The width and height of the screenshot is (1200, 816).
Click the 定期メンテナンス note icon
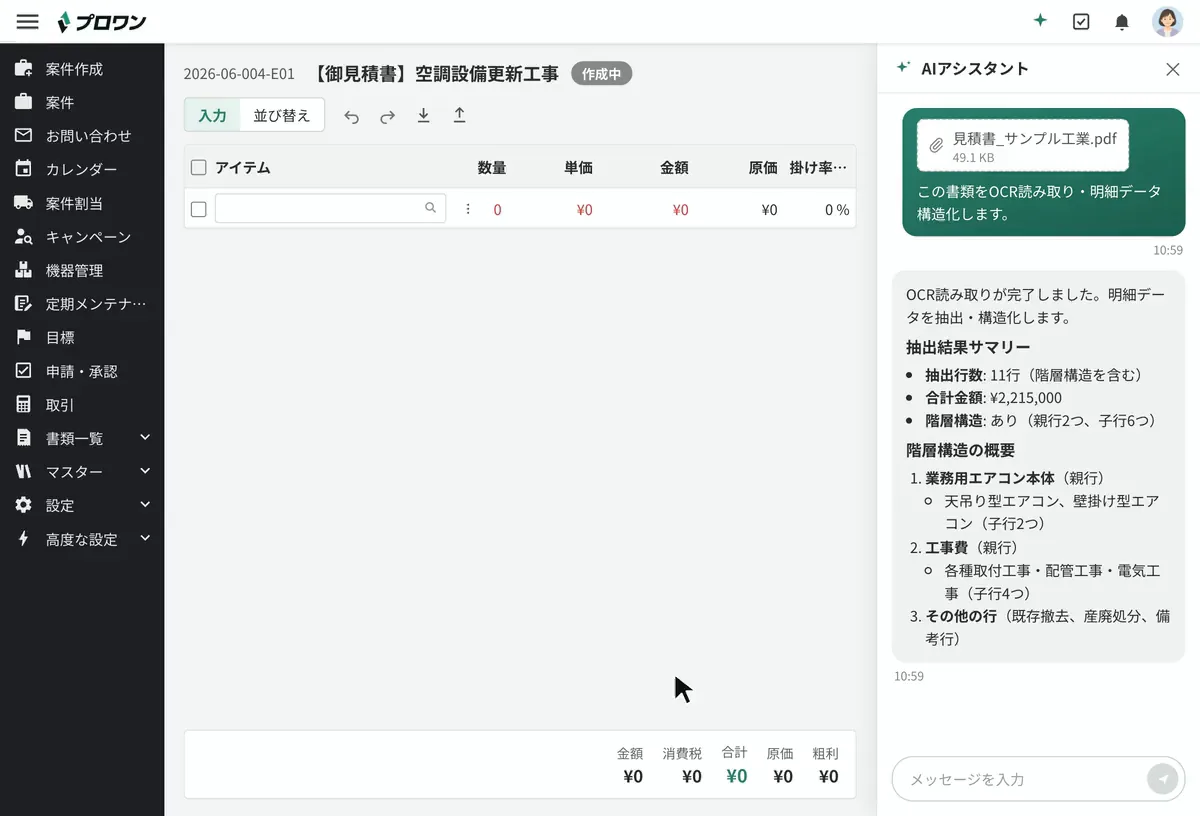click(x=24, y=304)
